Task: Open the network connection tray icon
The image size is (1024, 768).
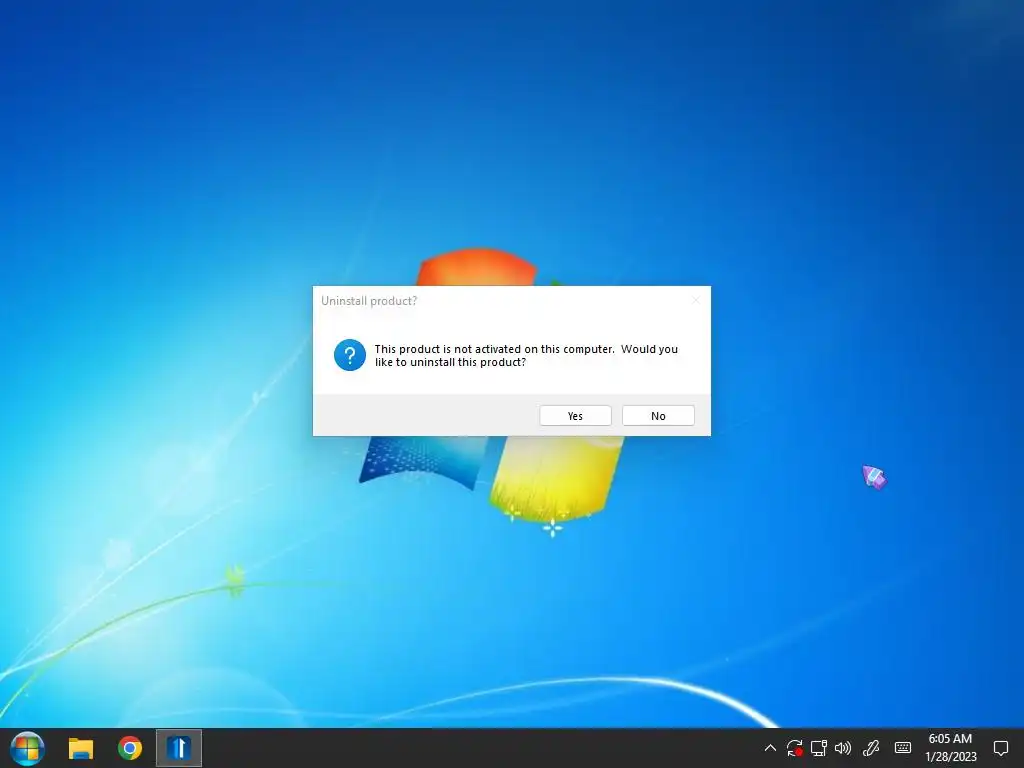Action: tap(819, 748)
